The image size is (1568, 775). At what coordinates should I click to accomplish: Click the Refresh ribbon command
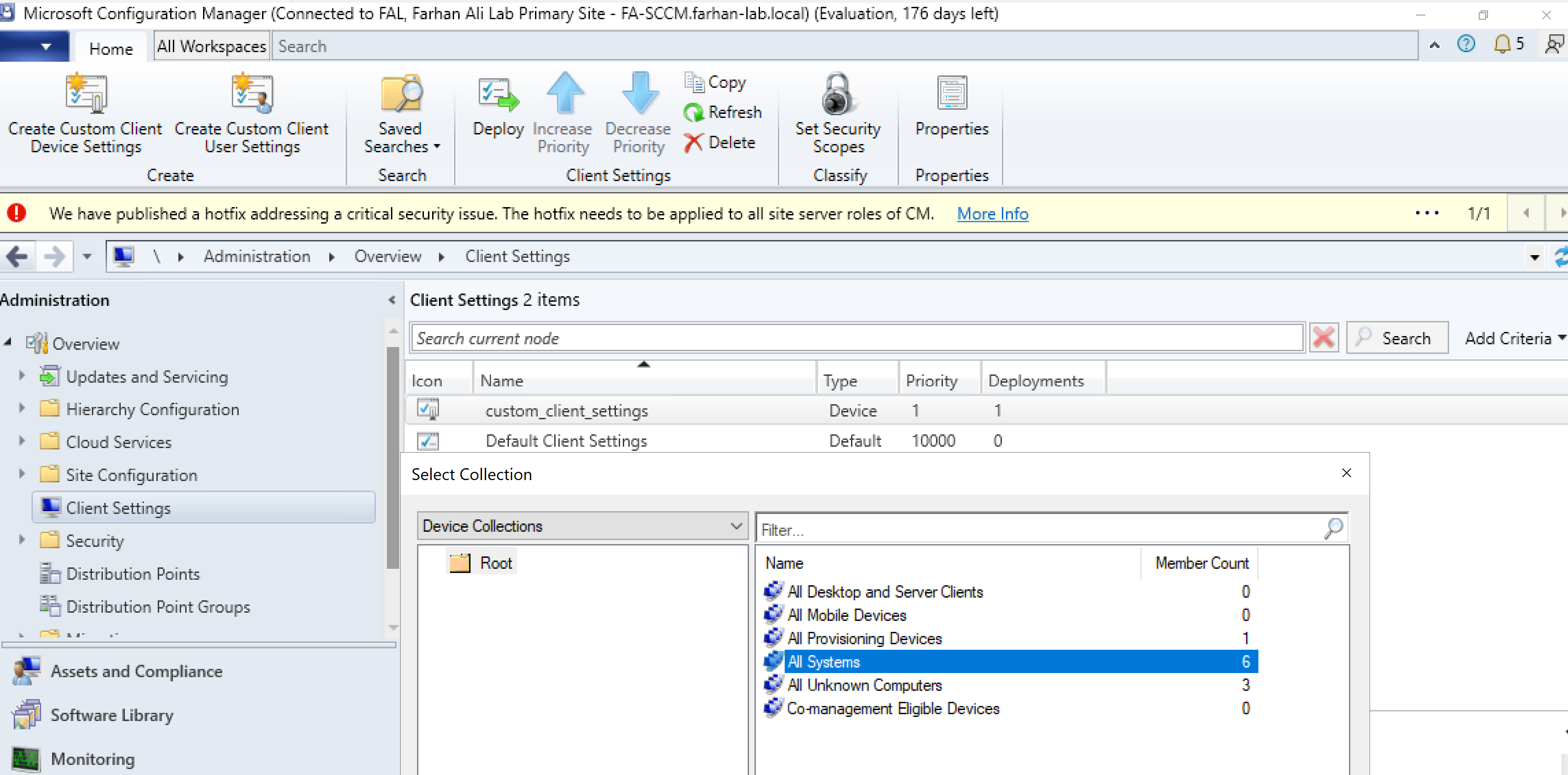[x=723, y=112]
